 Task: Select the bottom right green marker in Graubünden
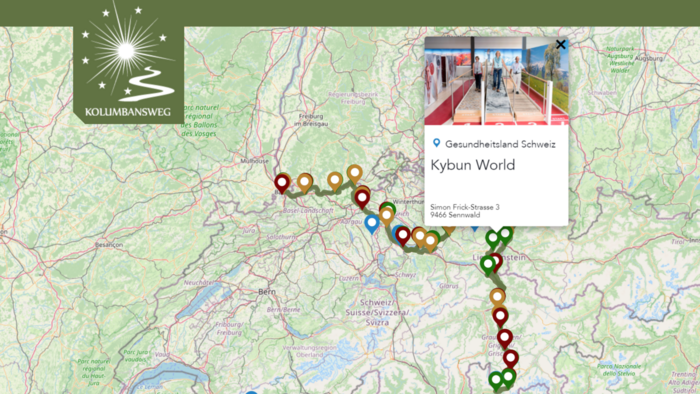(508, 378)
